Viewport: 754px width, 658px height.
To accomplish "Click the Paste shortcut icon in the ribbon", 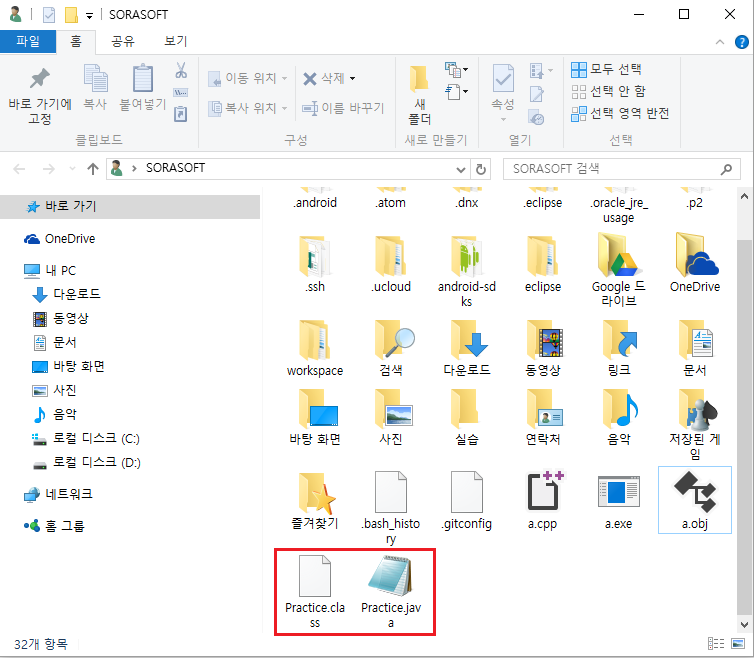I will [x=180, y=114].
